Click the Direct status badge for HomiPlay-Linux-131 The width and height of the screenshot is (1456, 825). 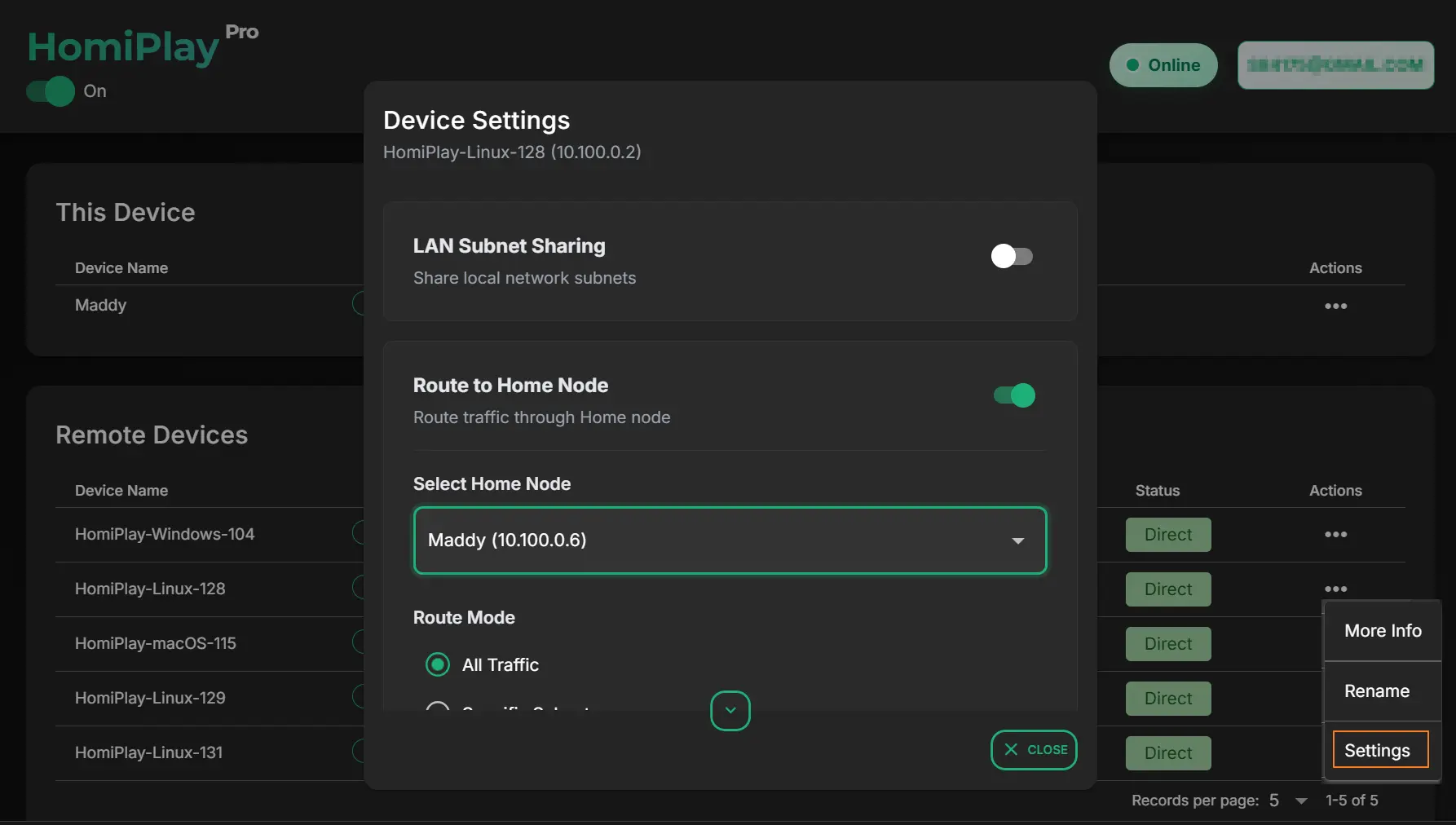[x=1167, y=753]
